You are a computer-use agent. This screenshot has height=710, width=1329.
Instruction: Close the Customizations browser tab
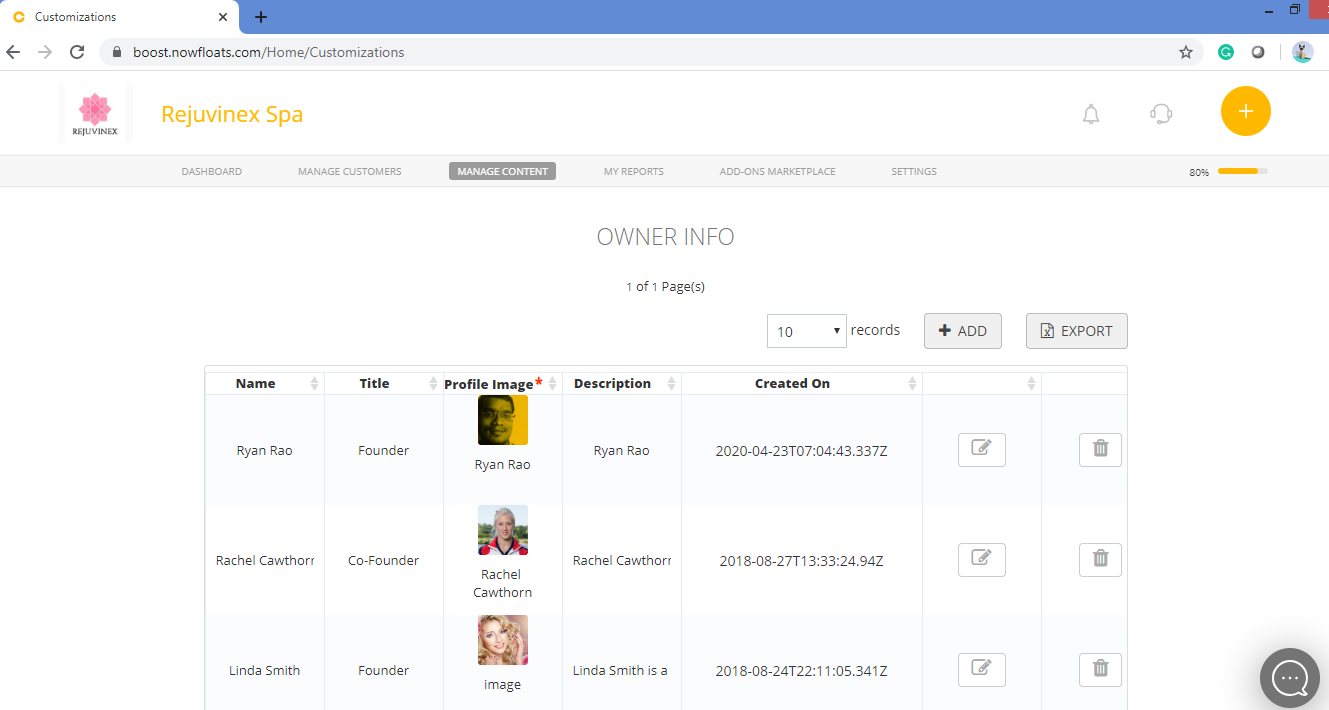(x=224, y=17)
